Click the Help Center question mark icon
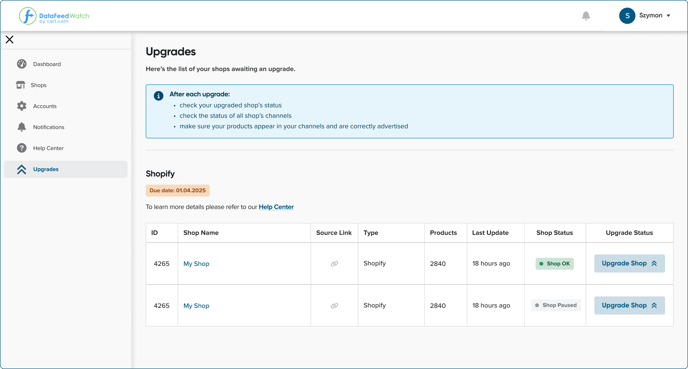Image resolution: width=688 pixels, height=369 pixels. tap(22, 148)
